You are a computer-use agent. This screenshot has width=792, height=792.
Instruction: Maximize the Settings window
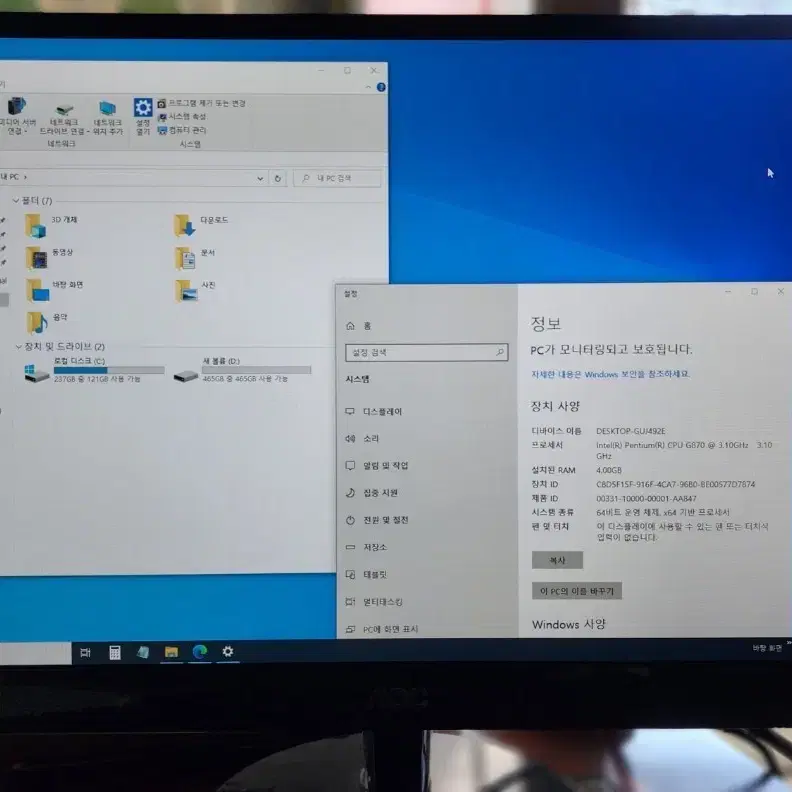754,291
